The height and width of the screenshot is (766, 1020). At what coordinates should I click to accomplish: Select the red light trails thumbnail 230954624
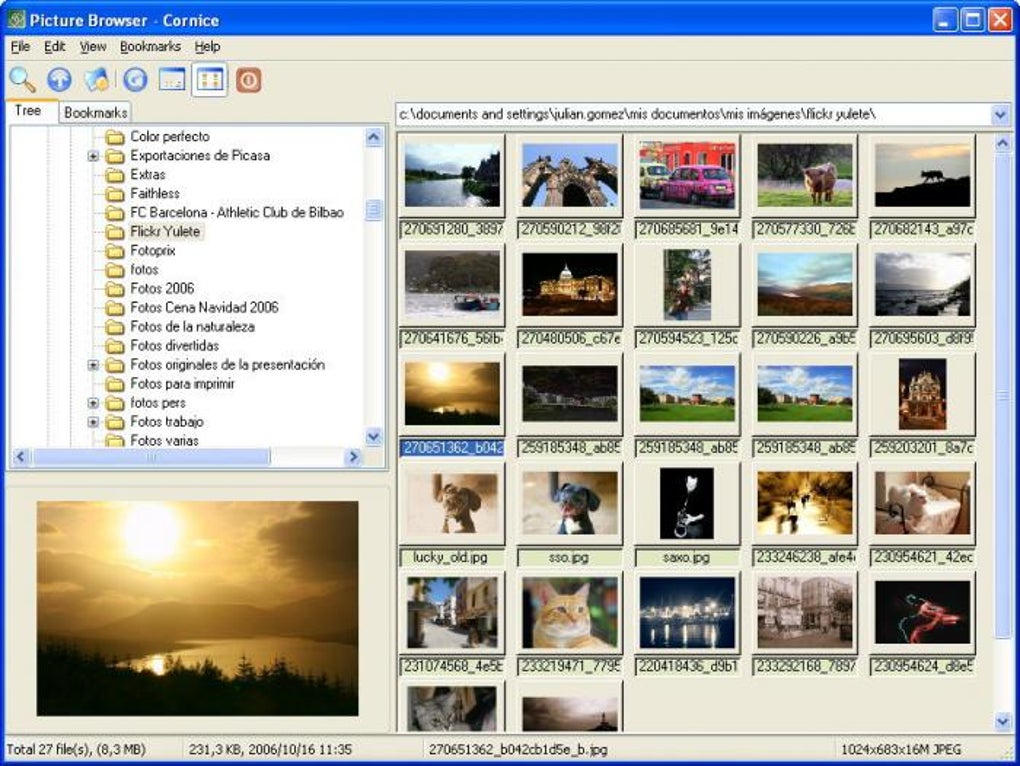[922, 613]
